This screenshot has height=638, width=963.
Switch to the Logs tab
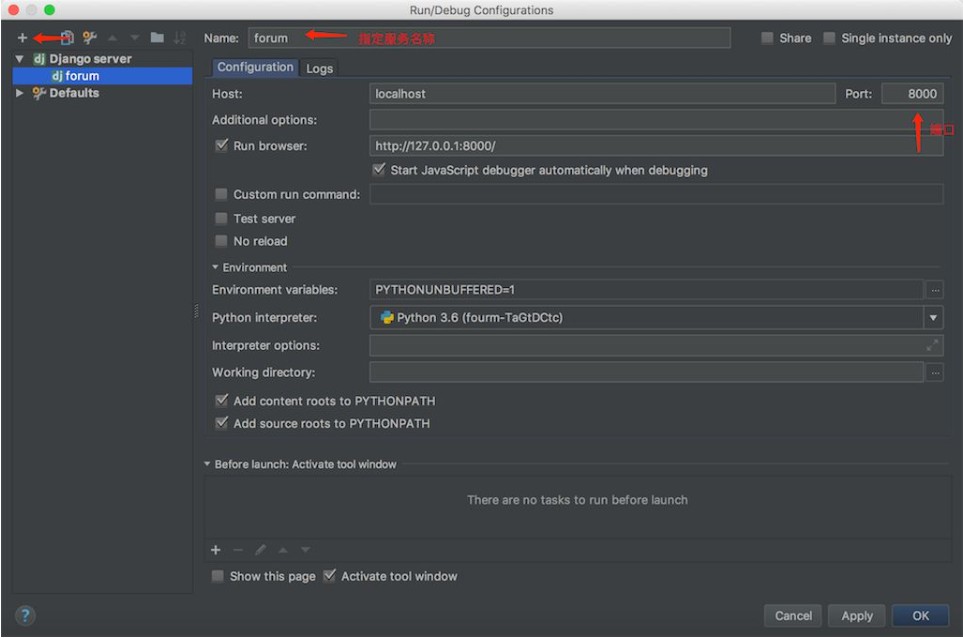point(320,68)
